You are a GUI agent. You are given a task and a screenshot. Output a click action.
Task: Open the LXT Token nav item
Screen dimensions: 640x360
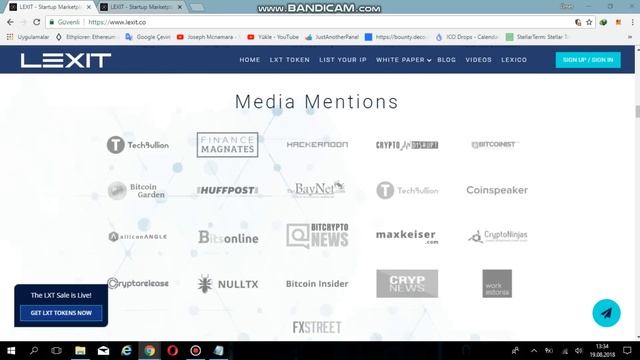(289, 60)
